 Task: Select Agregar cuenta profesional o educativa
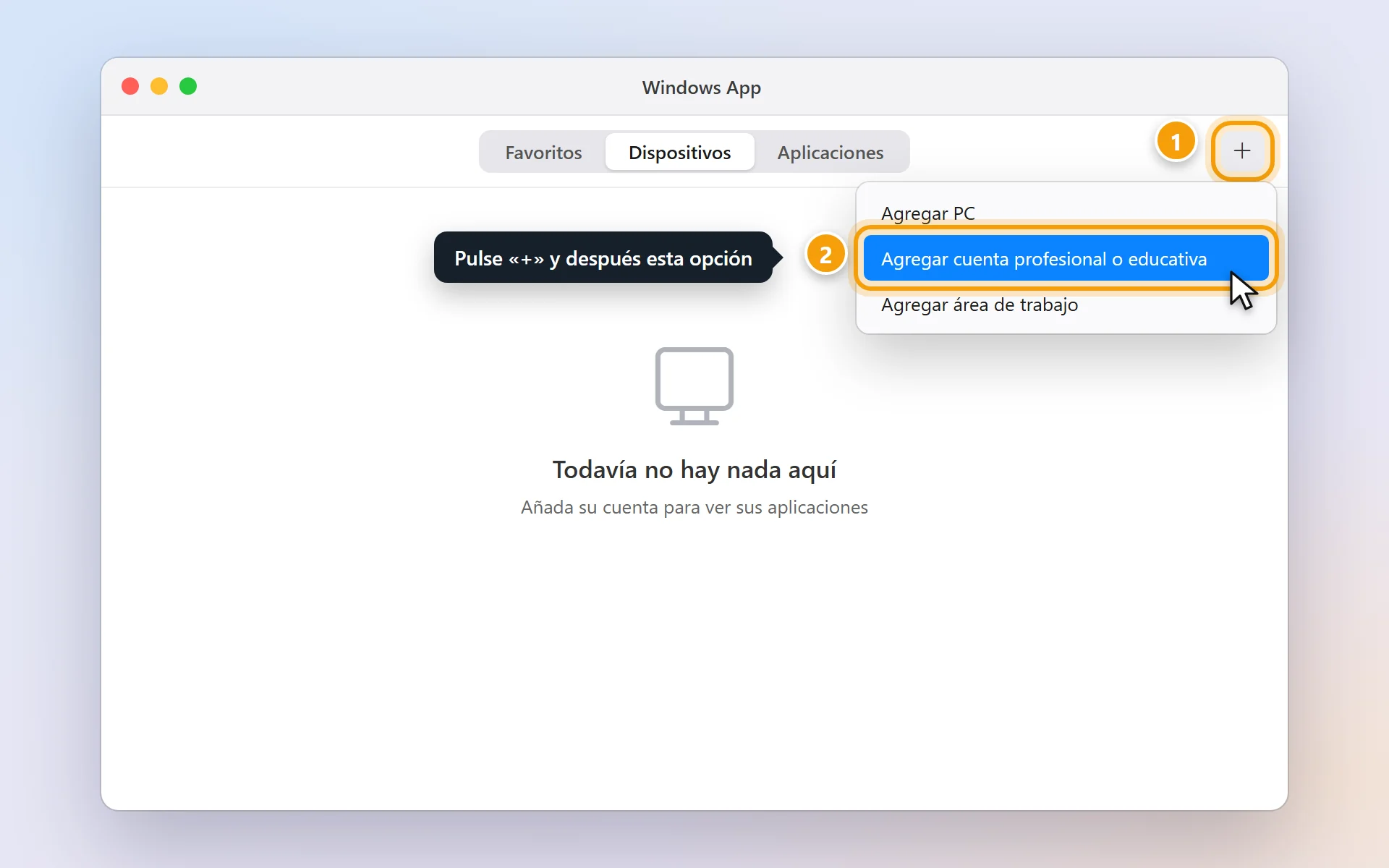(1066, 258)
